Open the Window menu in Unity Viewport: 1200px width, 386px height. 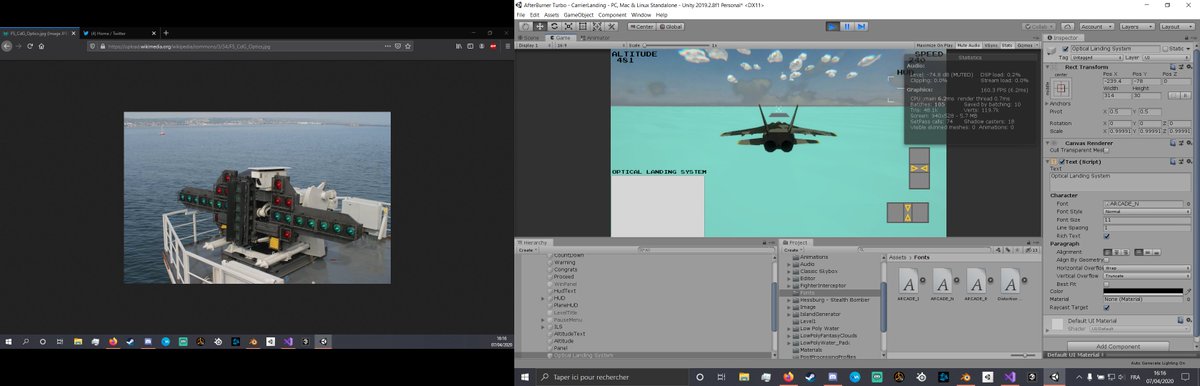(x=642, y=15)
